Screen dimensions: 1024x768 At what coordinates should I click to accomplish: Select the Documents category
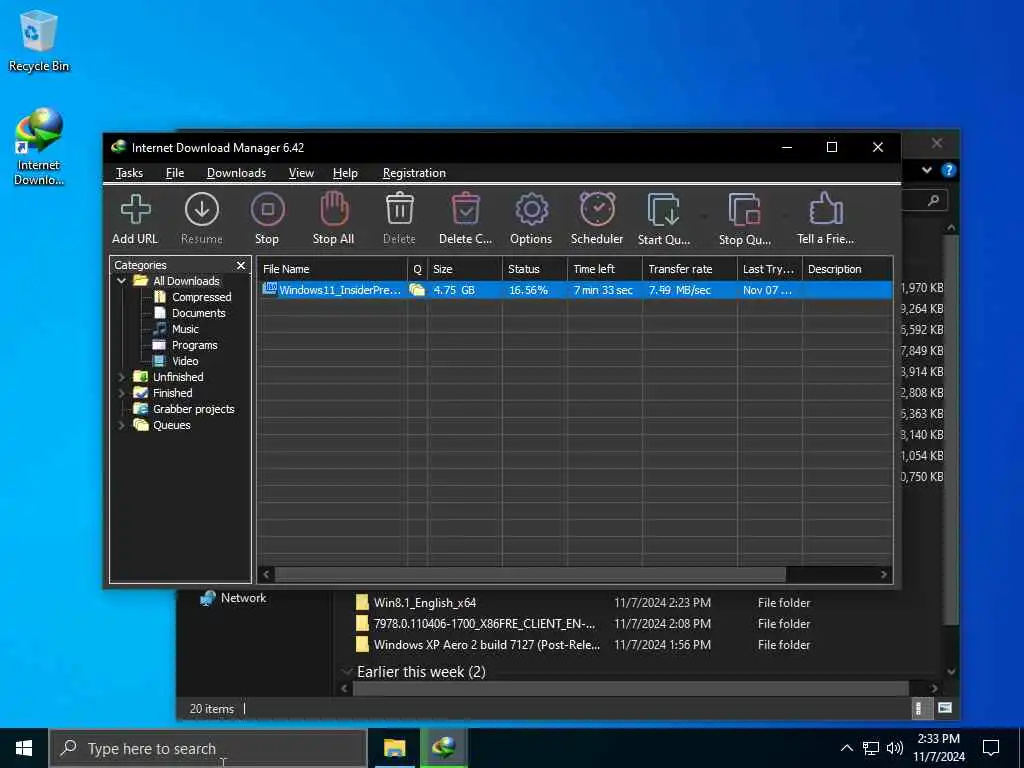pyautogui.click(x=199, y=313)
